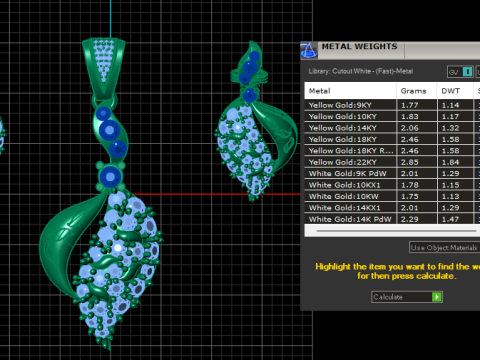The width and height of the screenshot is (480, 360).
Task: Click the Grams column header
Action: [x=417, y=91]
